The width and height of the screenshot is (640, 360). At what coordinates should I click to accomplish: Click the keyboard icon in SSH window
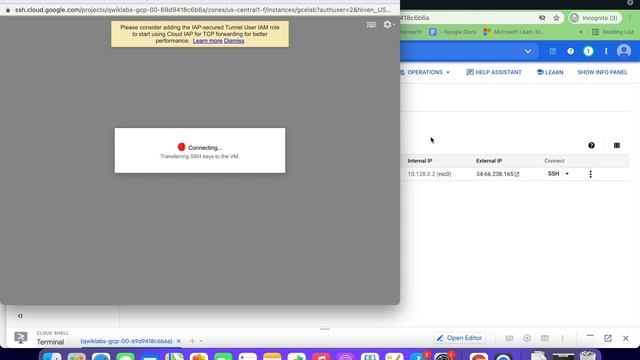371,25
